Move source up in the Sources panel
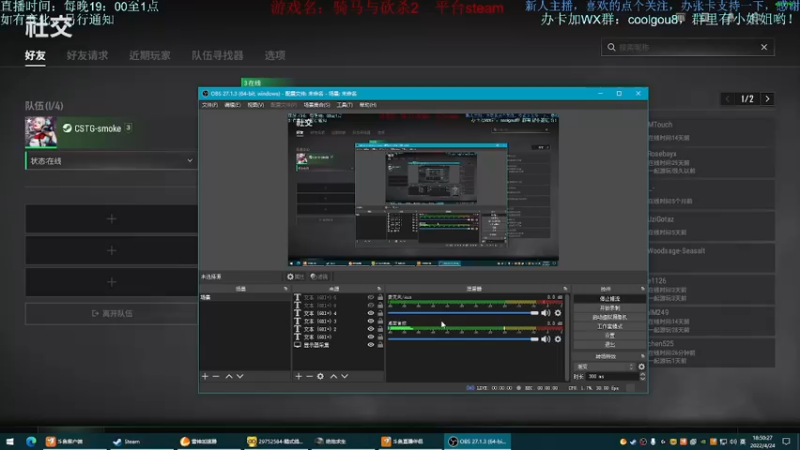This screenshot has height=450, width=800. (x=334, y=377)
